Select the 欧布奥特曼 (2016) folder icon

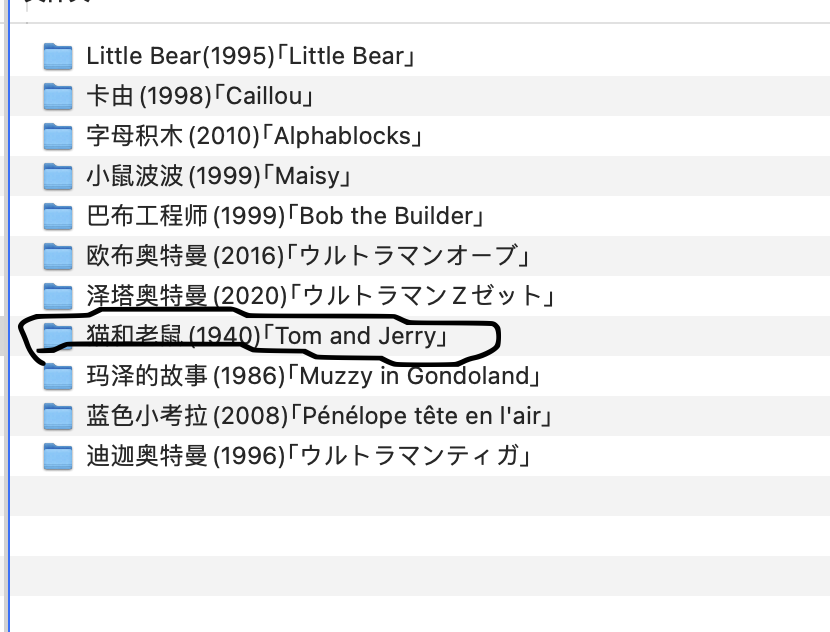59,256
